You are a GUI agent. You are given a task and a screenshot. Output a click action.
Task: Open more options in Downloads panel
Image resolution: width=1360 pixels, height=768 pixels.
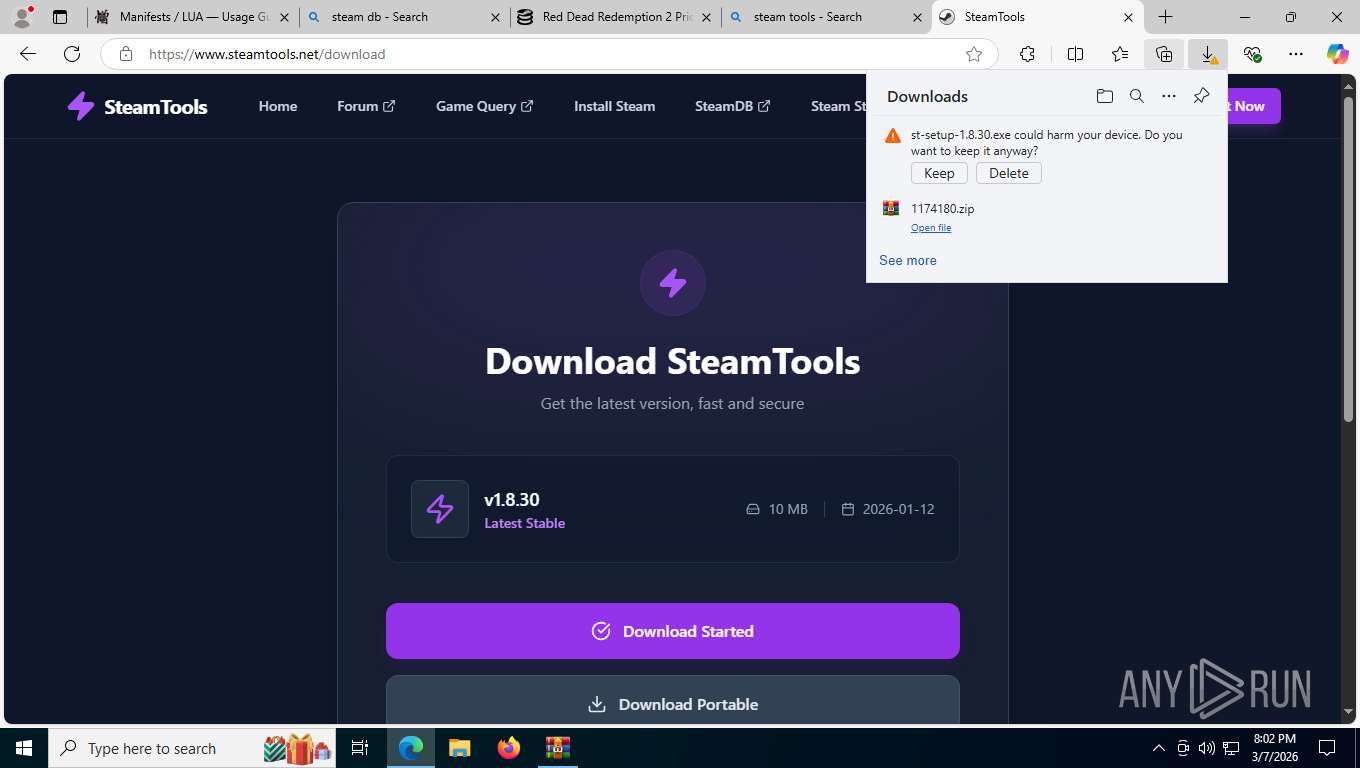tap(1169, 96)
